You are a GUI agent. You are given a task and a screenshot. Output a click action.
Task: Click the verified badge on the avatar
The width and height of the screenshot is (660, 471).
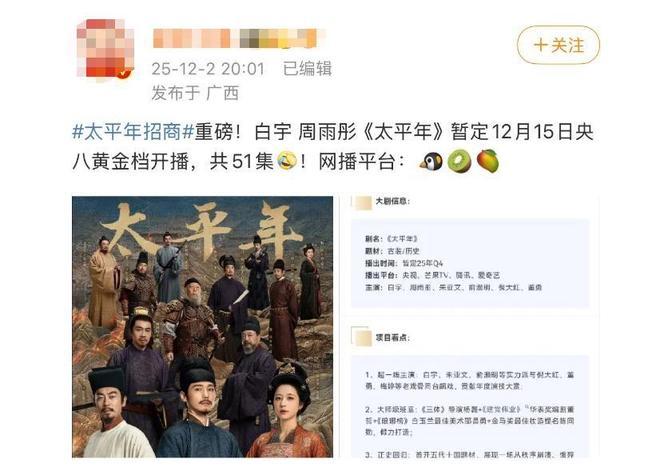click(124, 73)
